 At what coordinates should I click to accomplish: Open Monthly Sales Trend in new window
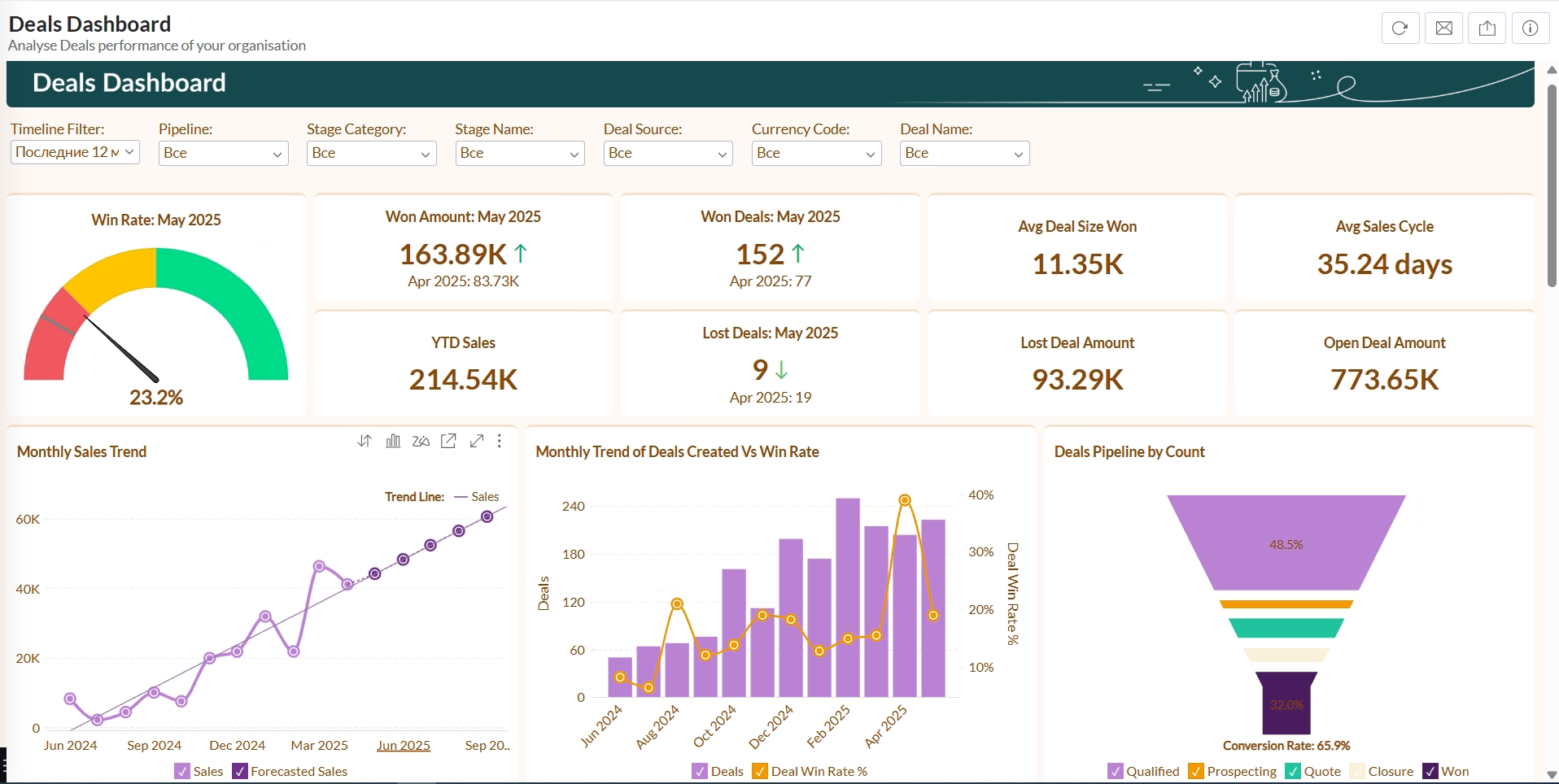pos(448,441)
